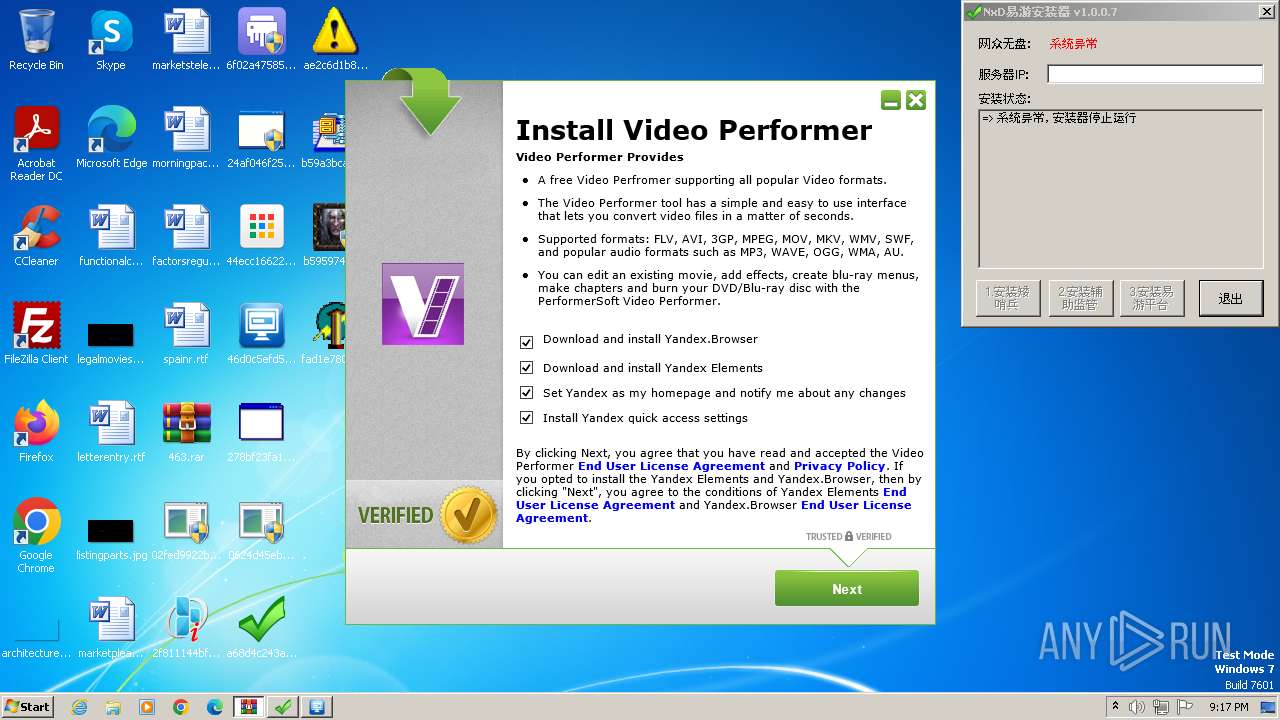Launch Skype from the desktop
1280x720 pixels.
[110, 40]
